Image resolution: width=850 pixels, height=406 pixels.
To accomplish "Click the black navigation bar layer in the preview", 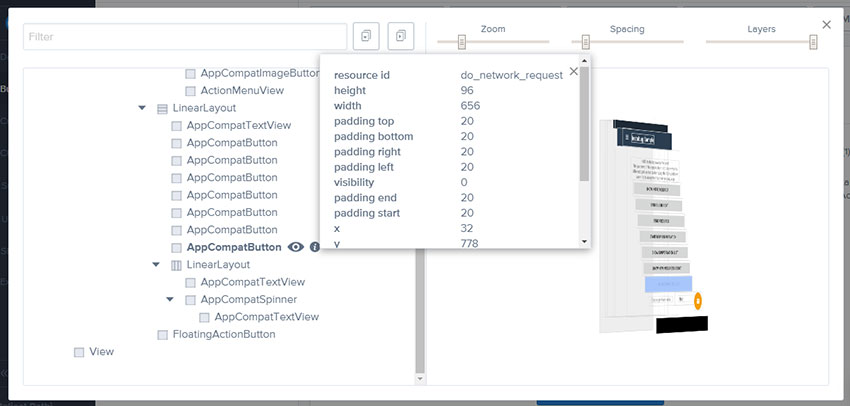I will pos(681,324).
